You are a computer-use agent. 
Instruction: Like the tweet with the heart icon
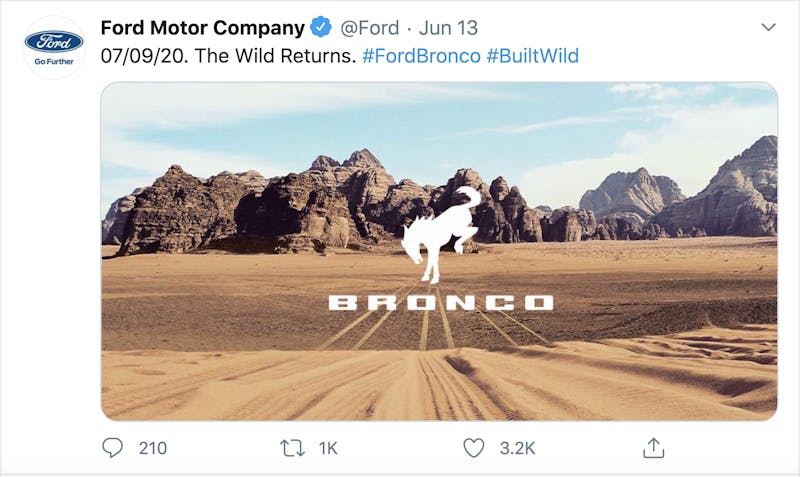tap(473, 448)
